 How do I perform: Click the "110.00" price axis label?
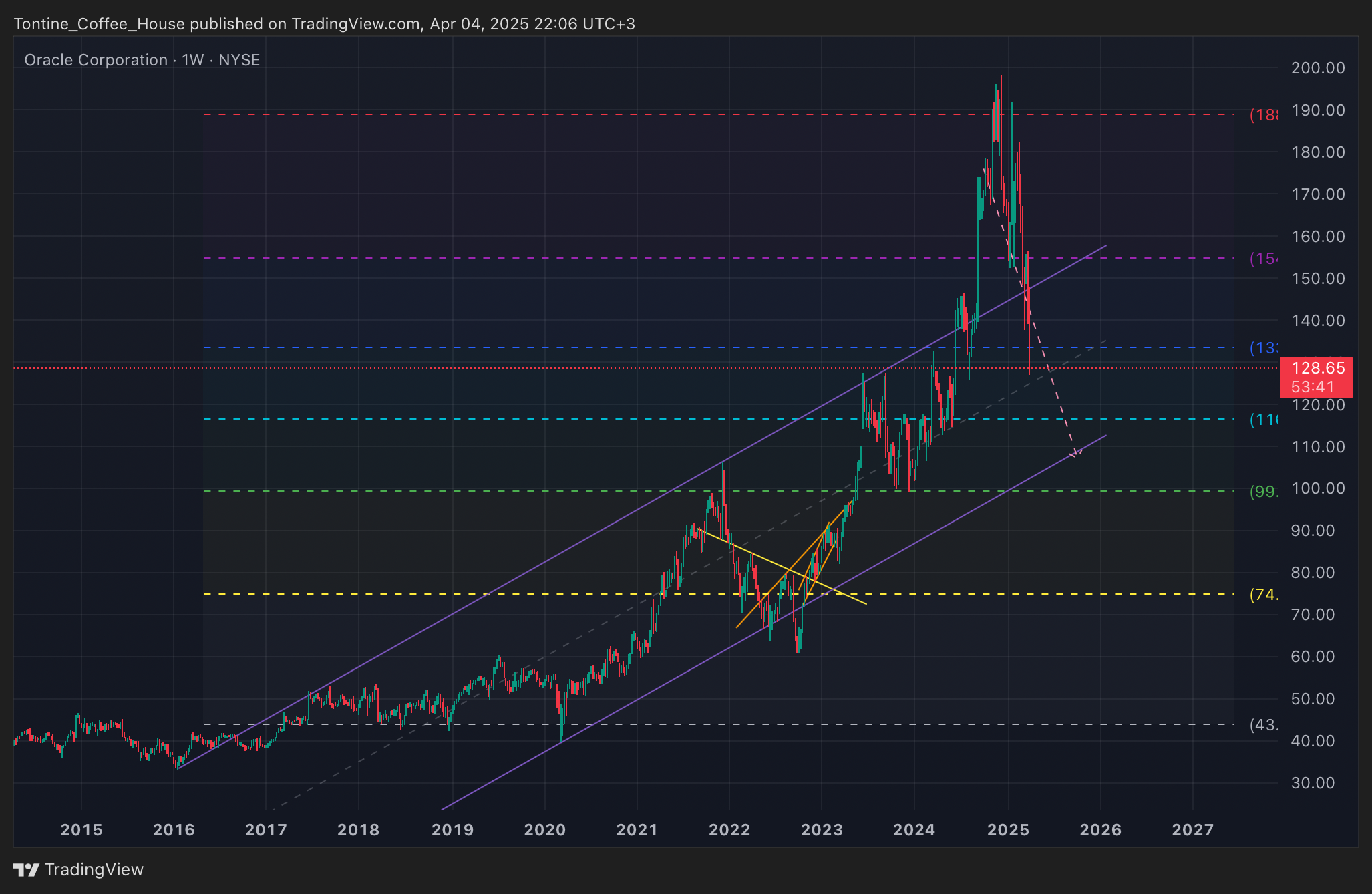(1318, 447)
